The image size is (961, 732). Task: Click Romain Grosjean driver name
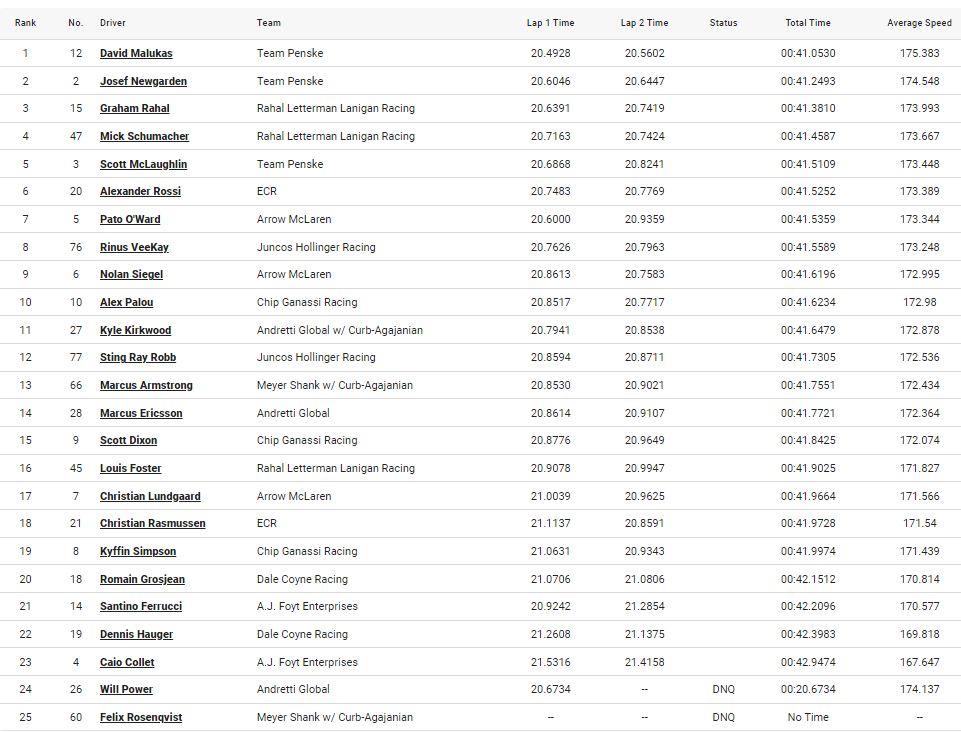point(142,579)
